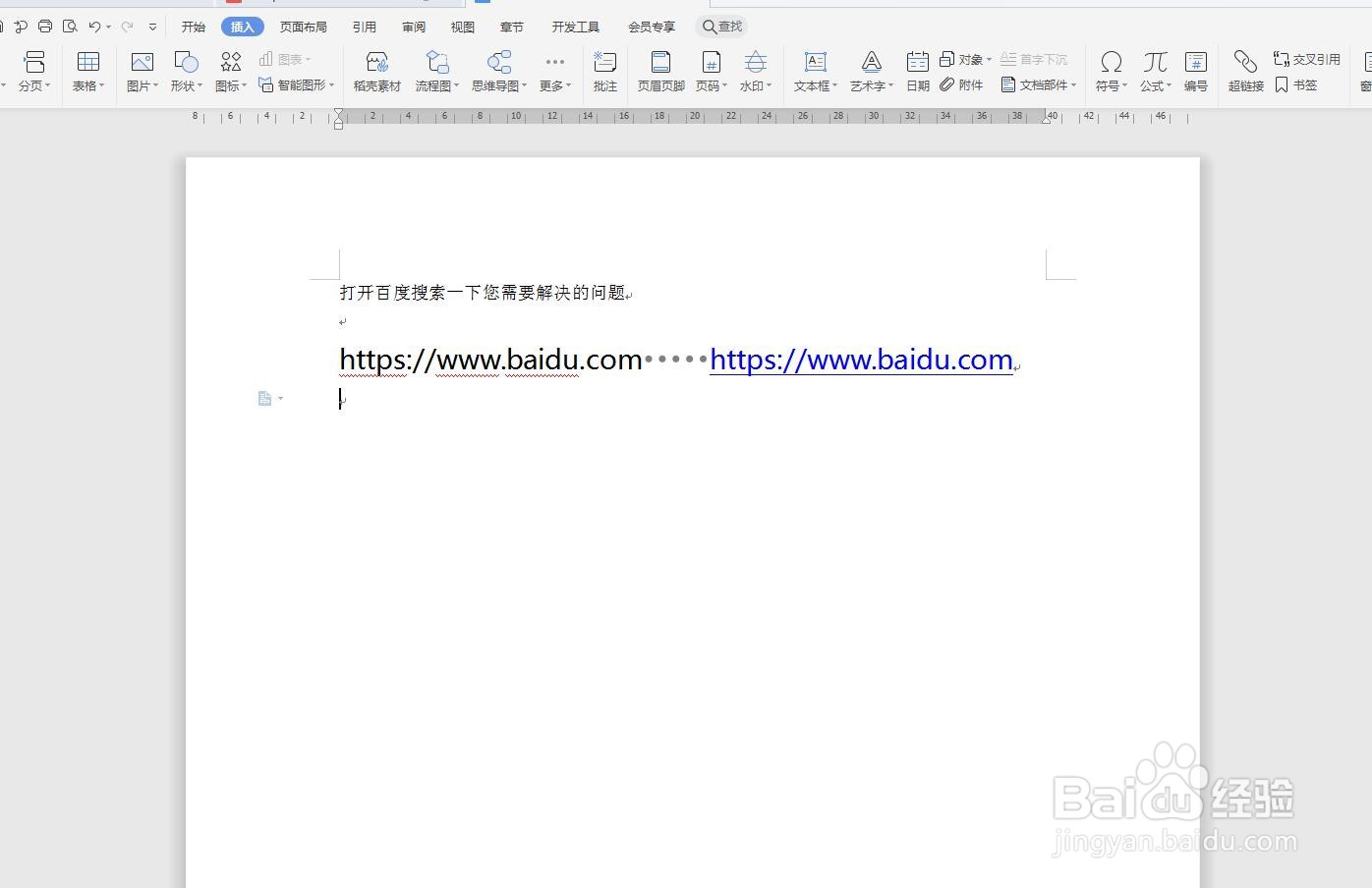Select the 插入 tab
Viewport: 1372px width, 888px height.
tap(243, 27)
